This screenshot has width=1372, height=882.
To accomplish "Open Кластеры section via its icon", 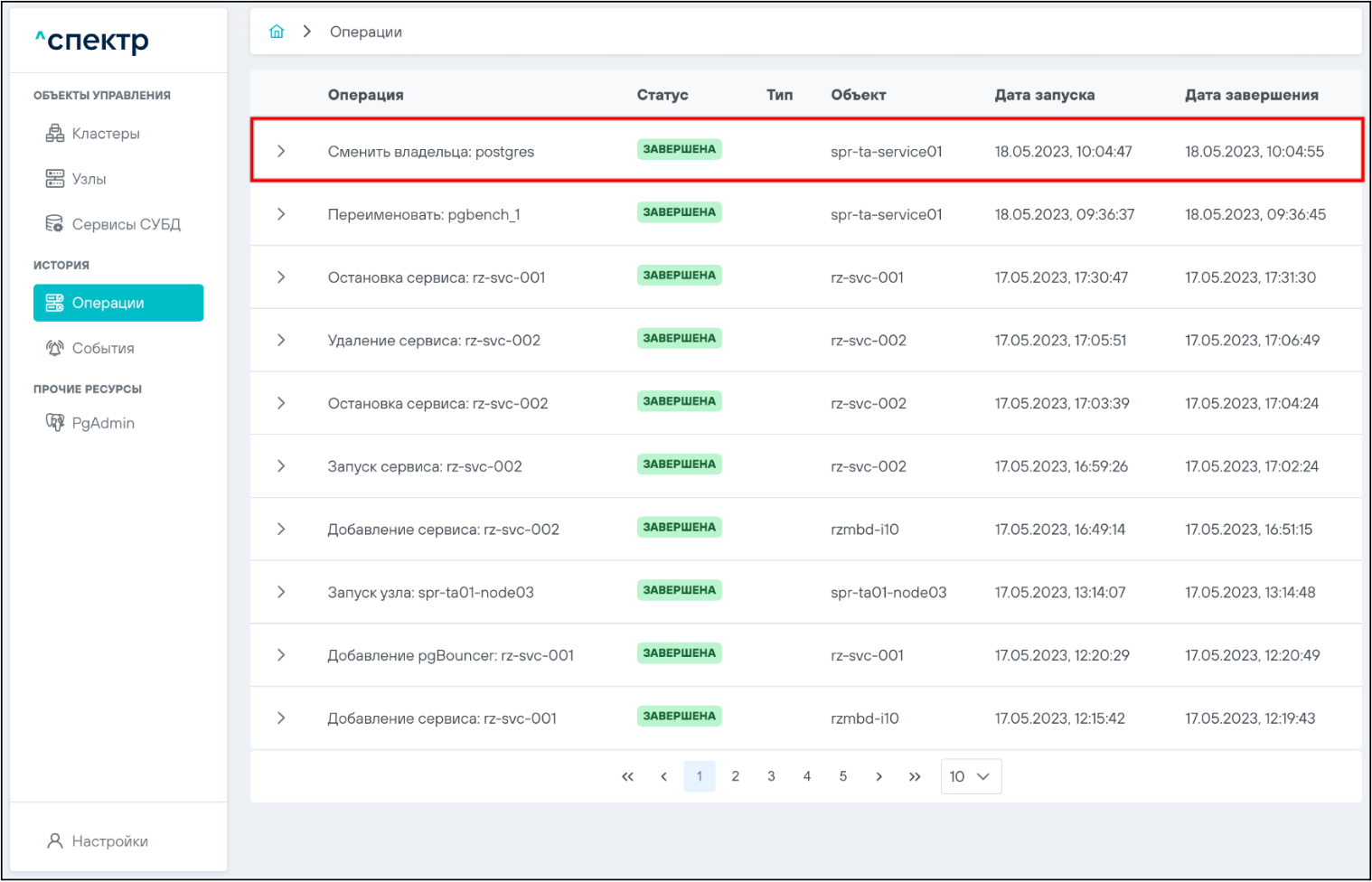I will coord(54,134).
